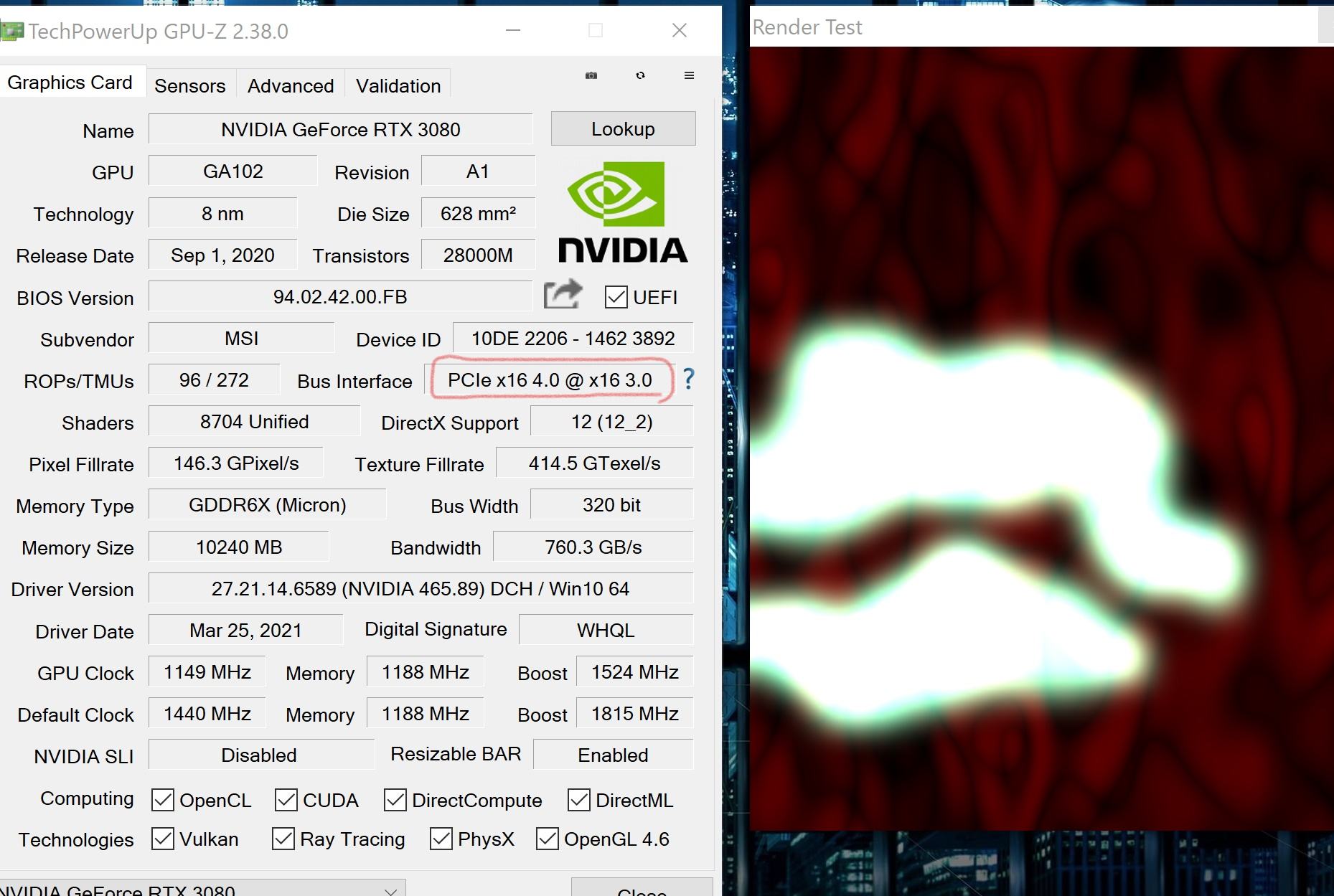Toggle the OpenCL checkbox
1334x896 pixels.
click(x=163, y=800)
